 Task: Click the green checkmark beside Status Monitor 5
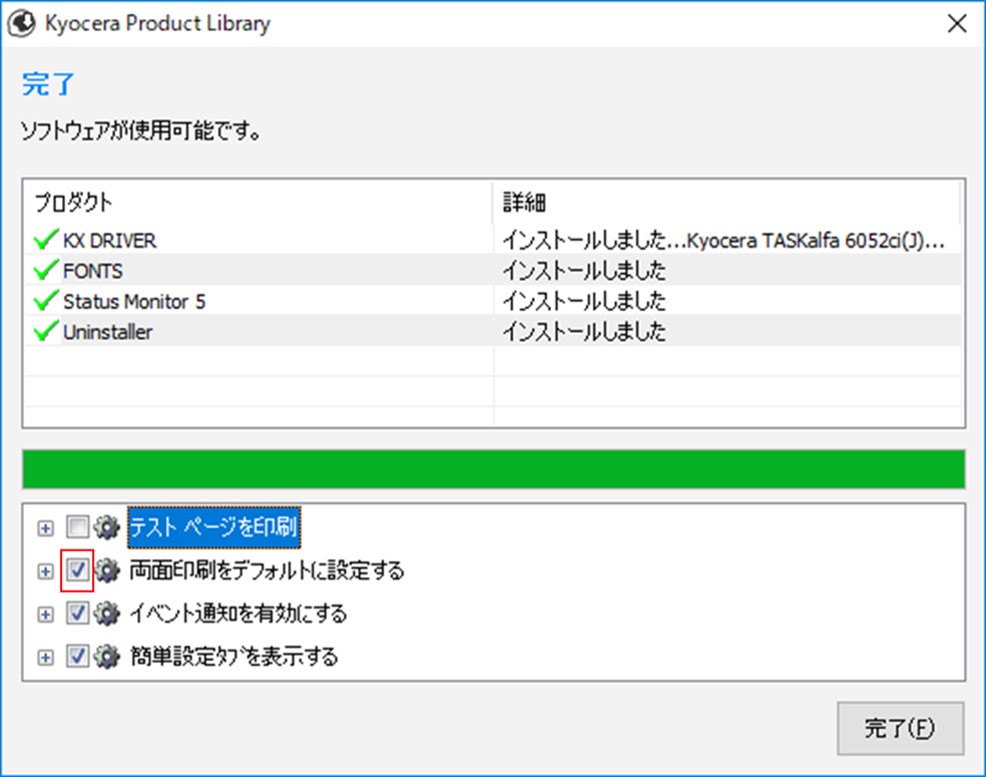click(46, 300)
